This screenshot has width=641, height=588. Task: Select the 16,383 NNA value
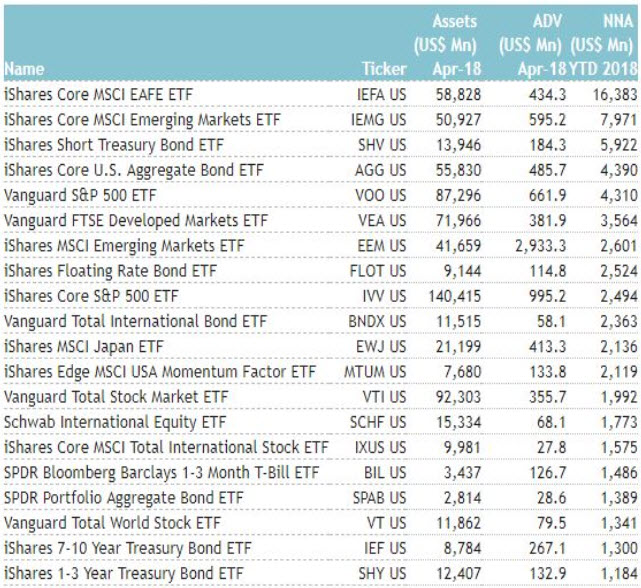click(613, 94)
